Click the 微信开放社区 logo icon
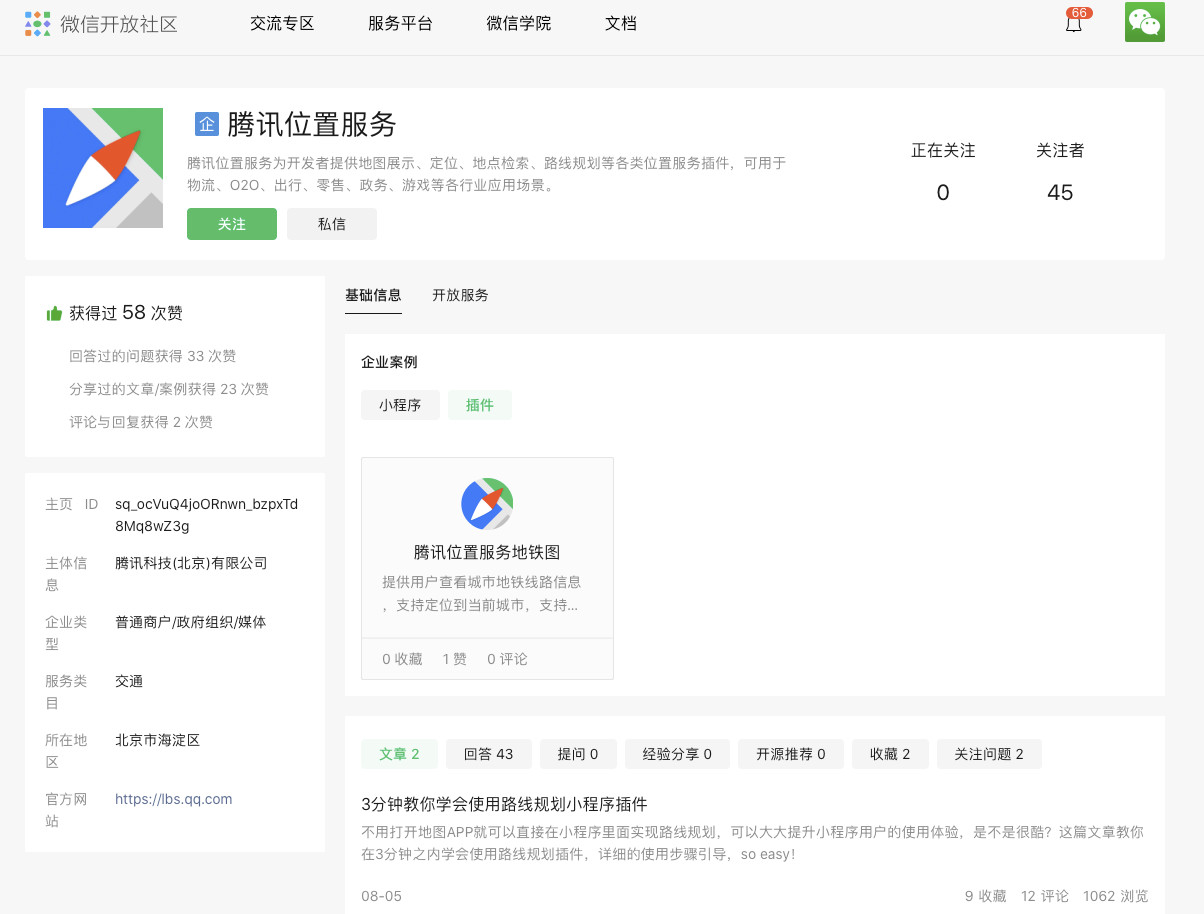1204x914 pixels. click(38, 24)
